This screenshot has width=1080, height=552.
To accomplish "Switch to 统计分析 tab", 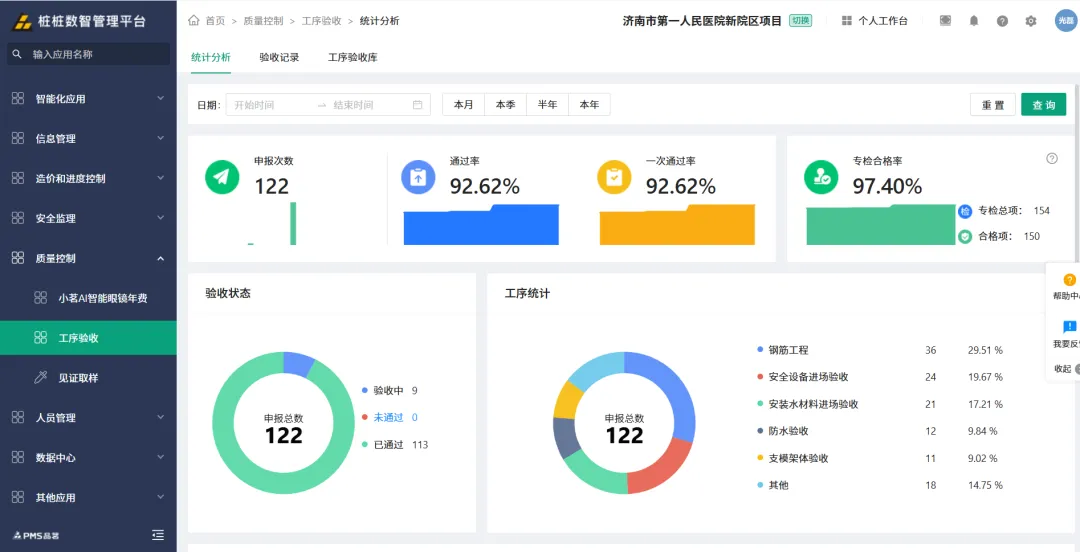I will pos(211,58).
